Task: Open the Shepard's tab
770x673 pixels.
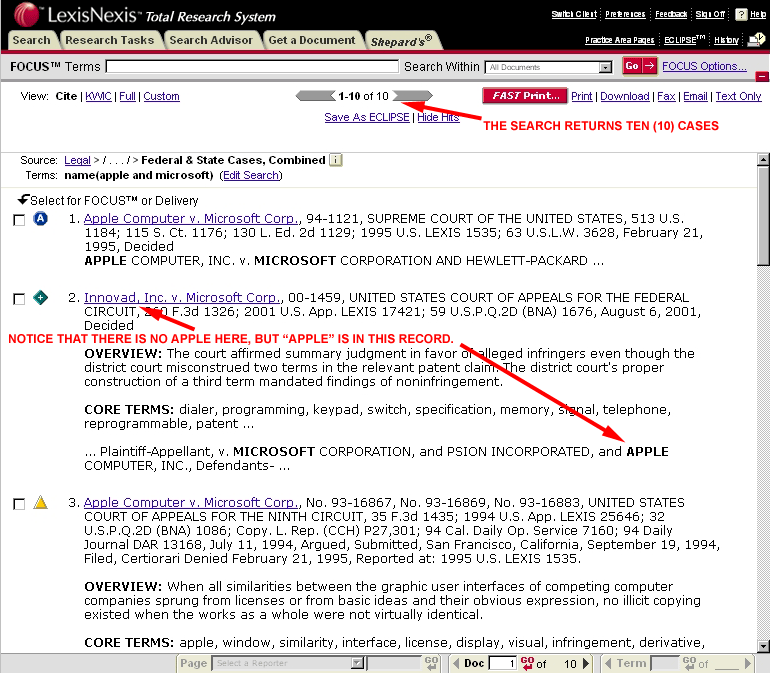Action: 402,41
